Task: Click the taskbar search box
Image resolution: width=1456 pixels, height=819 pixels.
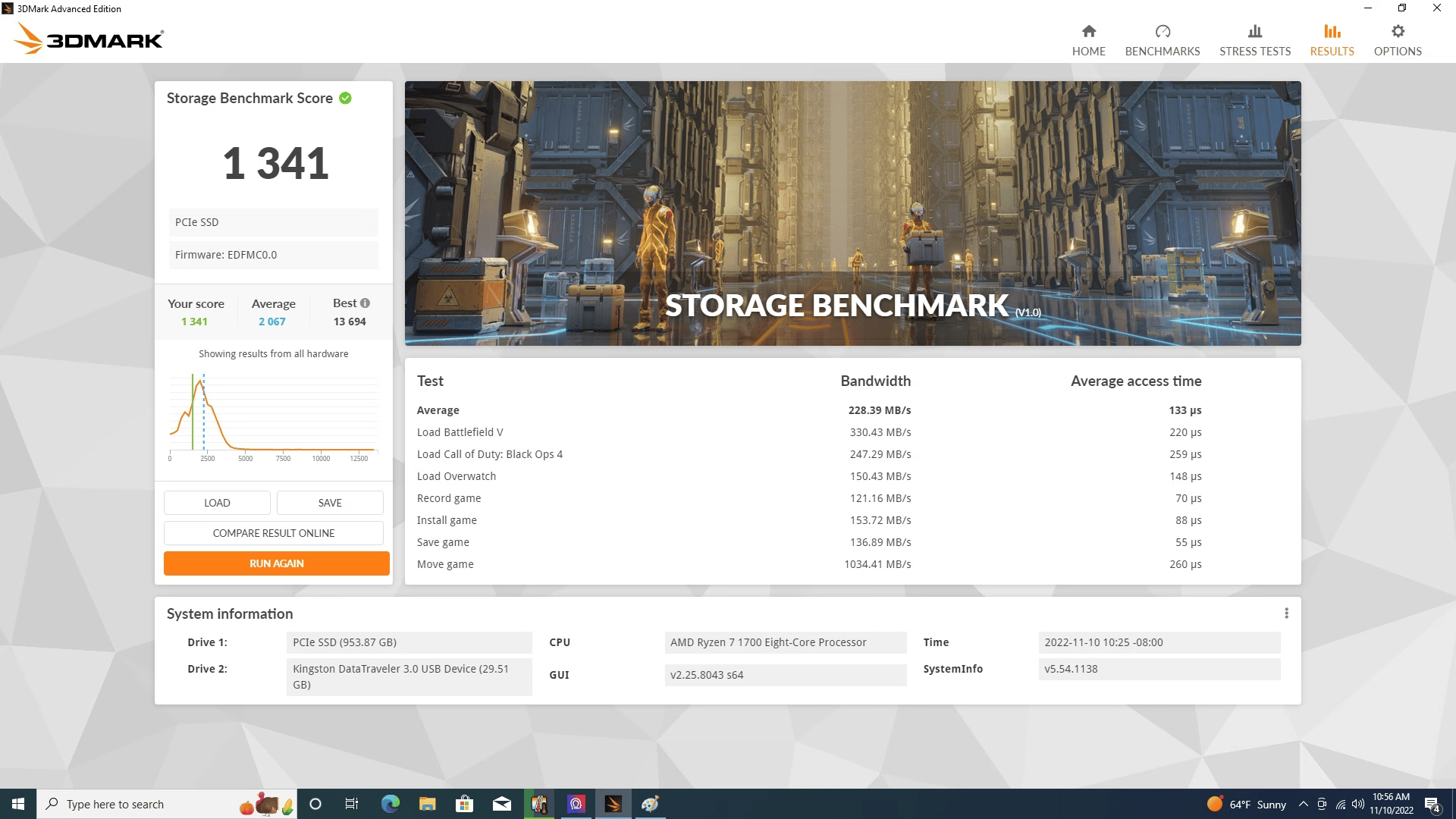Action: (x=167, y=804)
